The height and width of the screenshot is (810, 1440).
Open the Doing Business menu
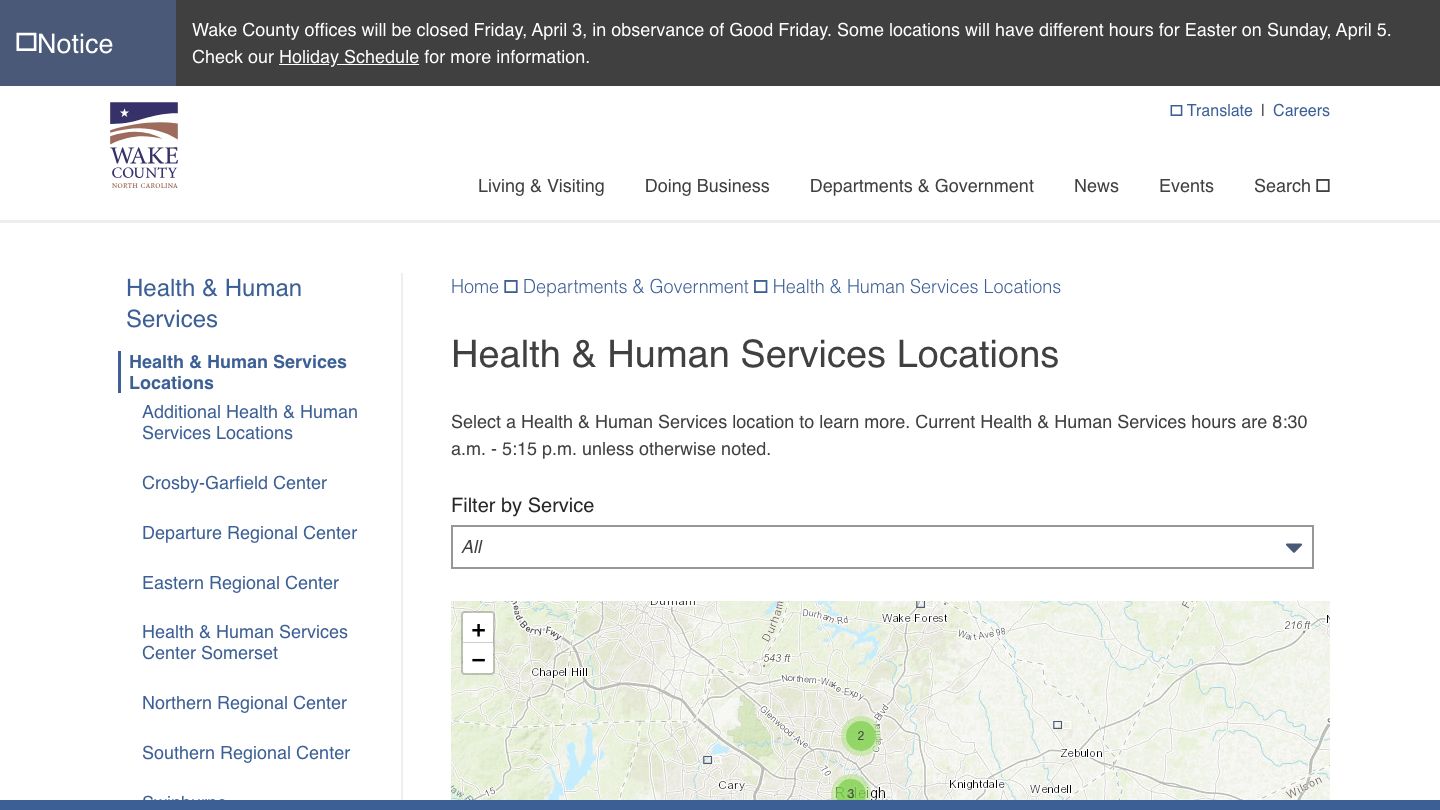[707, 186]
